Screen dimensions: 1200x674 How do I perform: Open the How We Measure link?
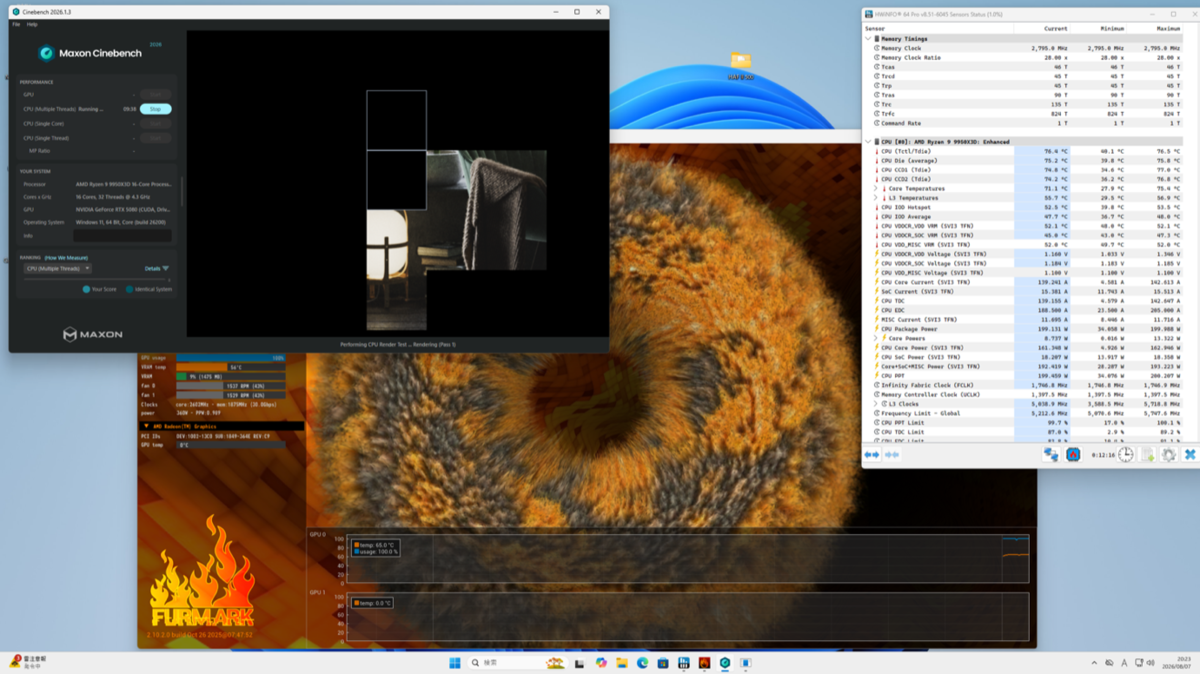pos(67,257)
